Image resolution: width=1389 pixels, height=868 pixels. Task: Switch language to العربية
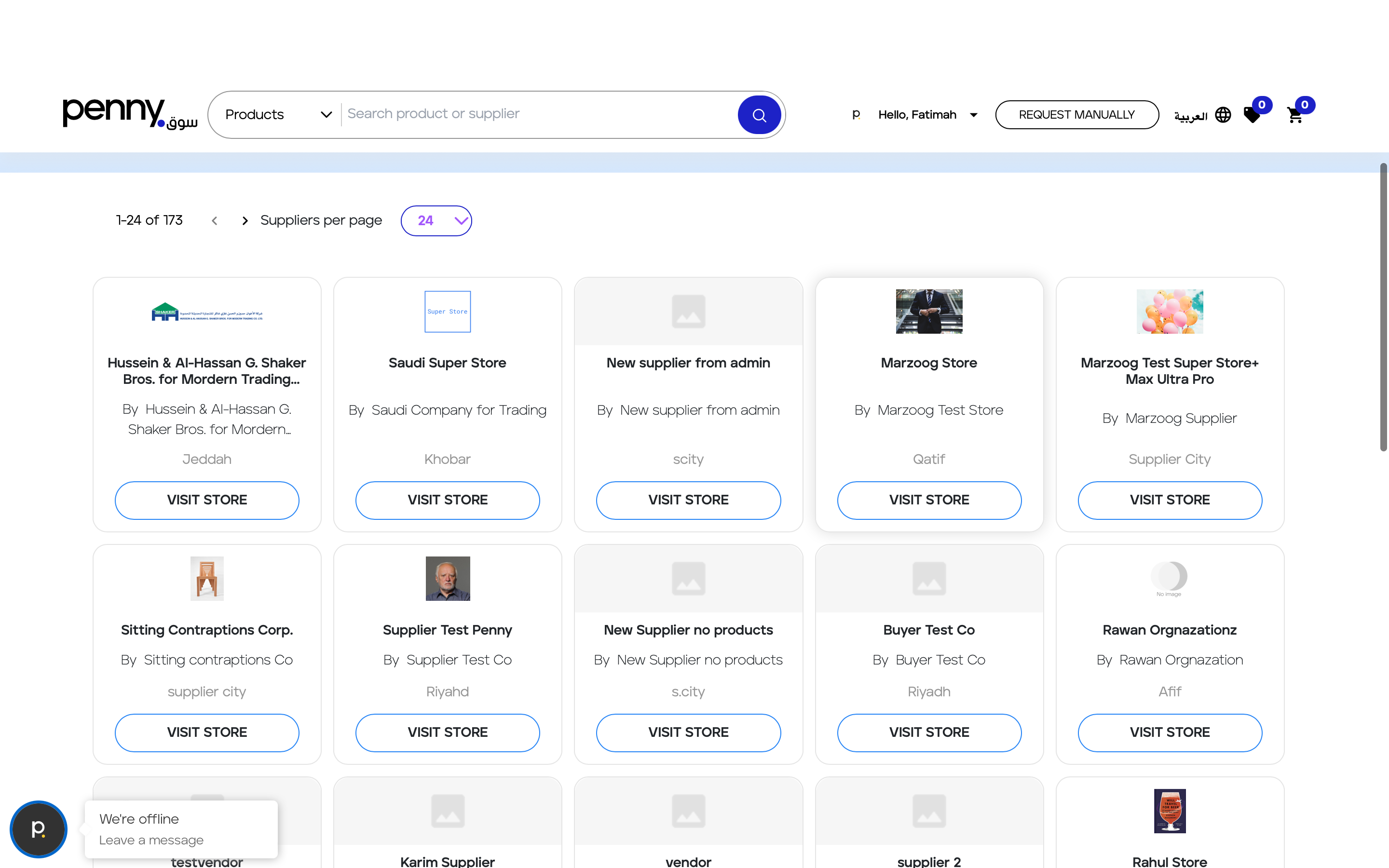tap(1190, 116)
